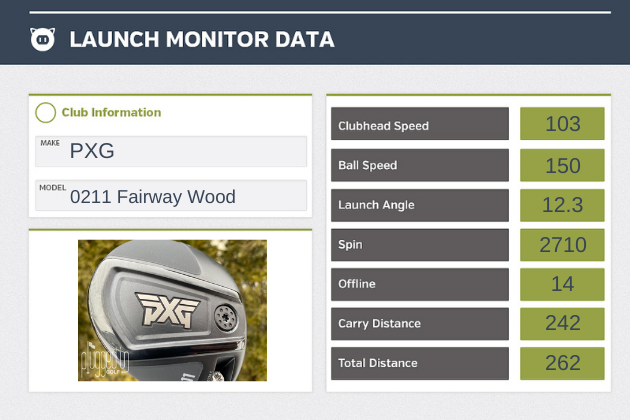Select the Clubhead Speed label row
The width and height of the screenshot is (630, 420).
coord(420,126)
